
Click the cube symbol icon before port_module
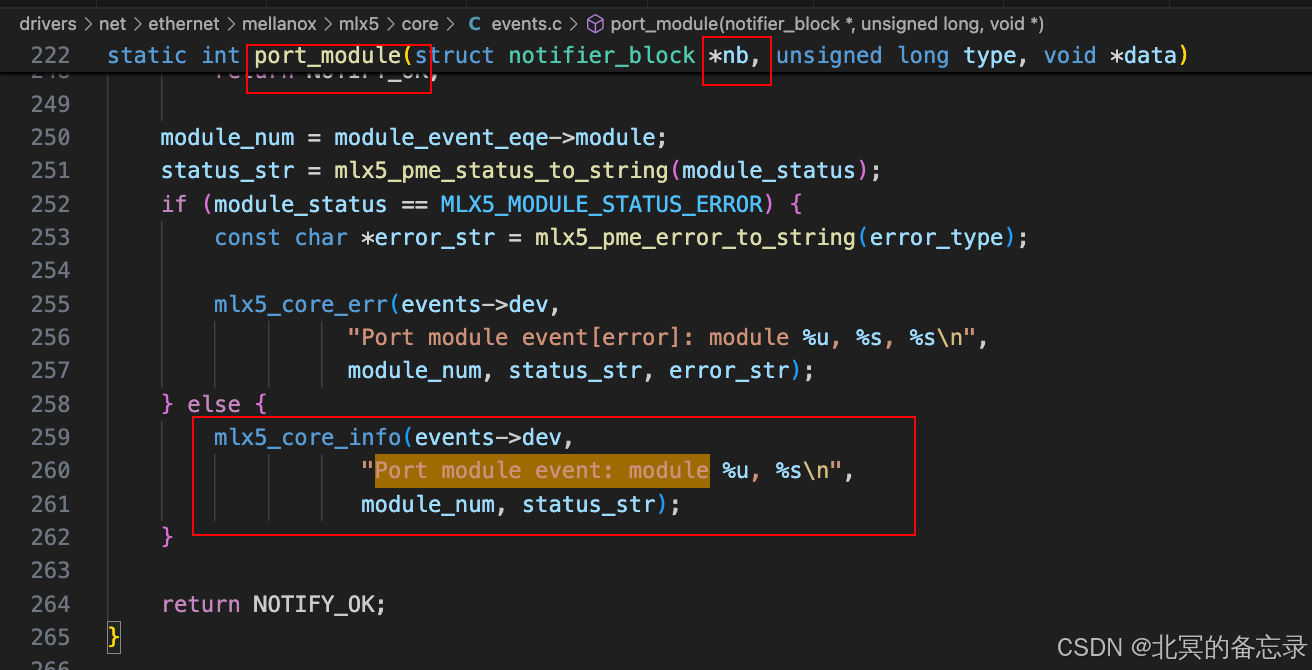pyautogui.click(x=595, y=23)
